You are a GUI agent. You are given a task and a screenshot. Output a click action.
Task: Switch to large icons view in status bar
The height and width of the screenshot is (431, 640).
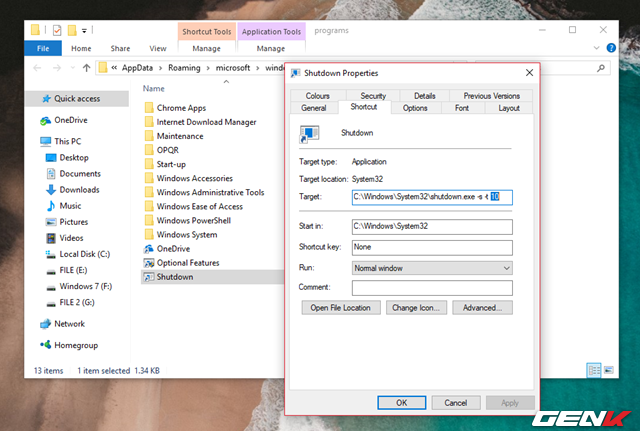tap(609, 370)
